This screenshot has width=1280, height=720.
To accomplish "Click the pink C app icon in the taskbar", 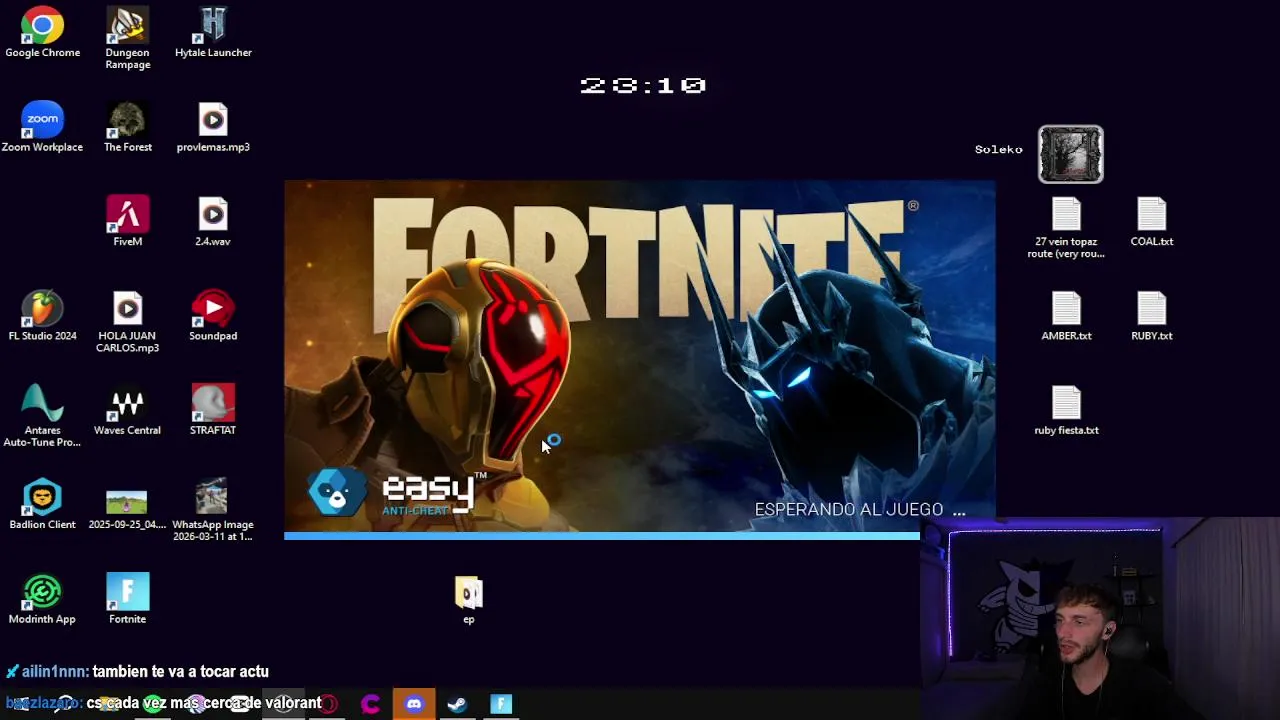I will click(x=370, y=704).
